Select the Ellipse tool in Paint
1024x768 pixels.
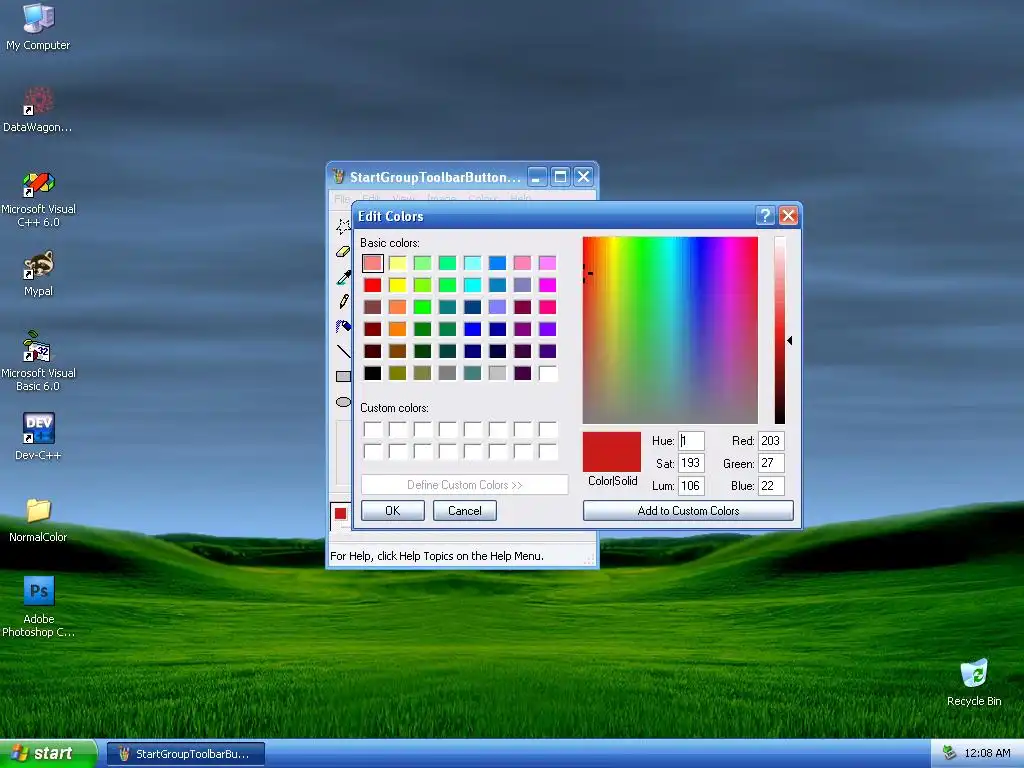[x=343, y=402]
